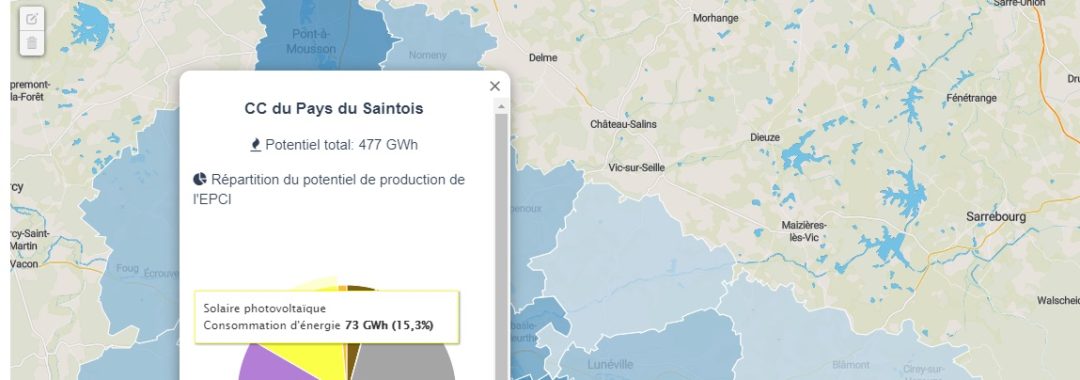Click the Dieuze town label

[765, 137]
